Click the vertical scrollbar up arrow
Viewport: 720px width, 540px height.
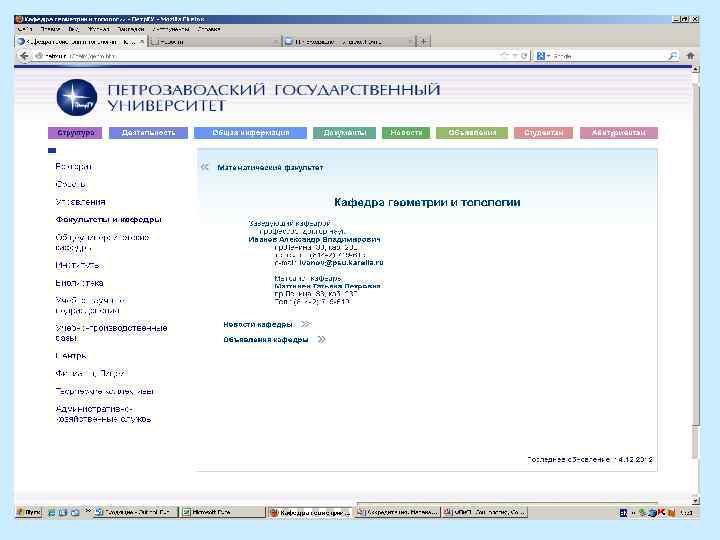pos(696,69)
